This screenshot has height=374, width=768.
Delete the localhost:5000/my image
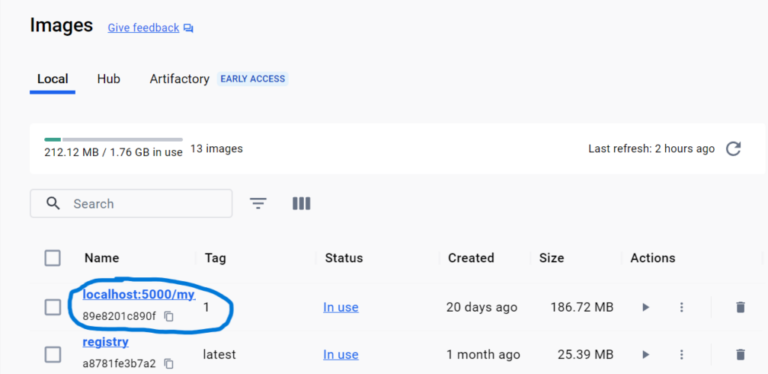click(x=740, y=307)
